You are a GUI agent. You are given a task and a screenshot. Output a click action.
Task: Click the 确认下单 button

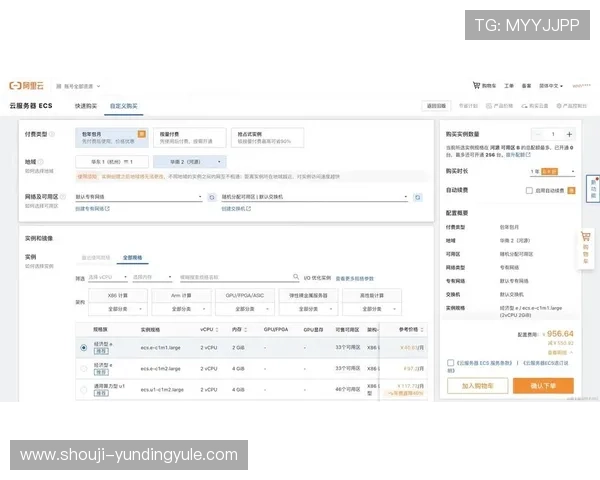point(543,386)
